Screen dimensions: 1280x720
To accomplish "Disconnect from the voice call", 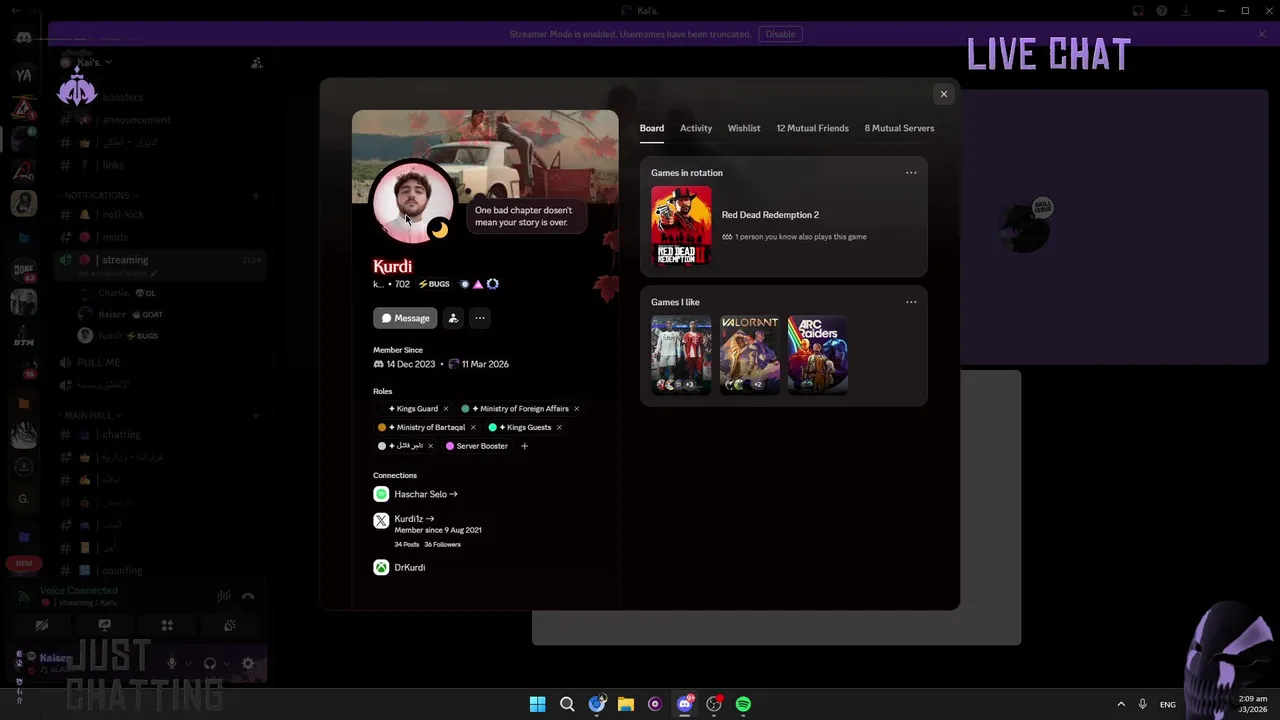I will pyautogui.click(x=248, y=597).
